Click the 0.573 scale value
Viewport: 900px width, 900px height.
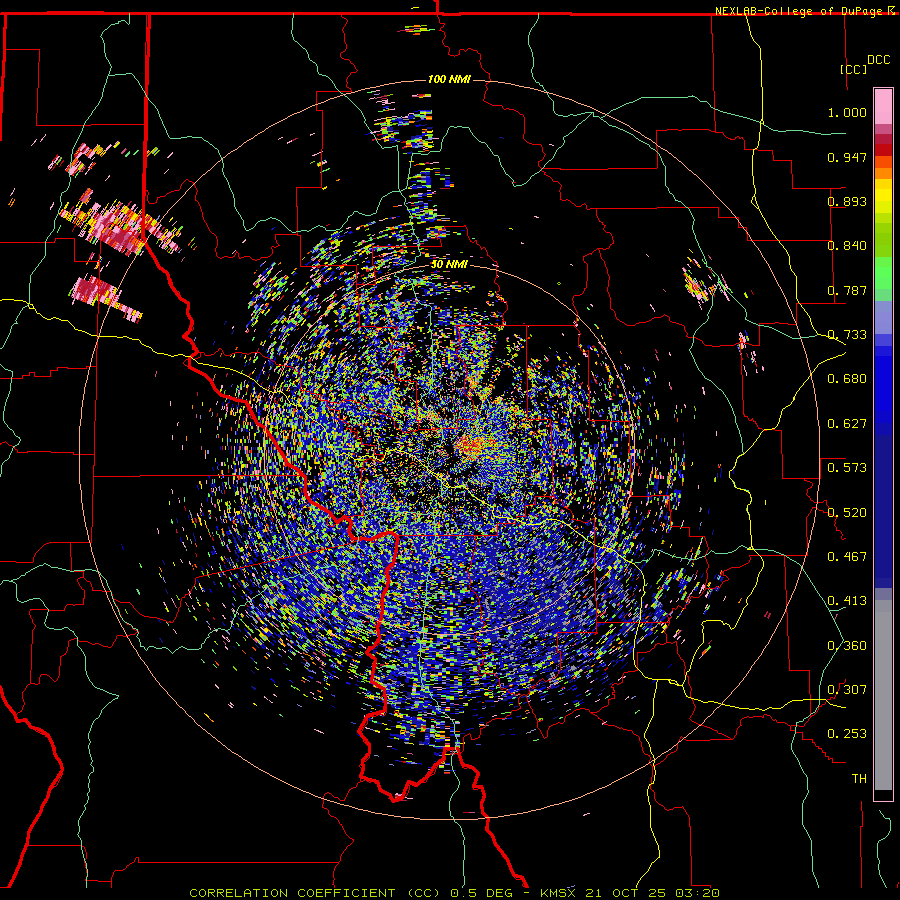pos(847,468)
